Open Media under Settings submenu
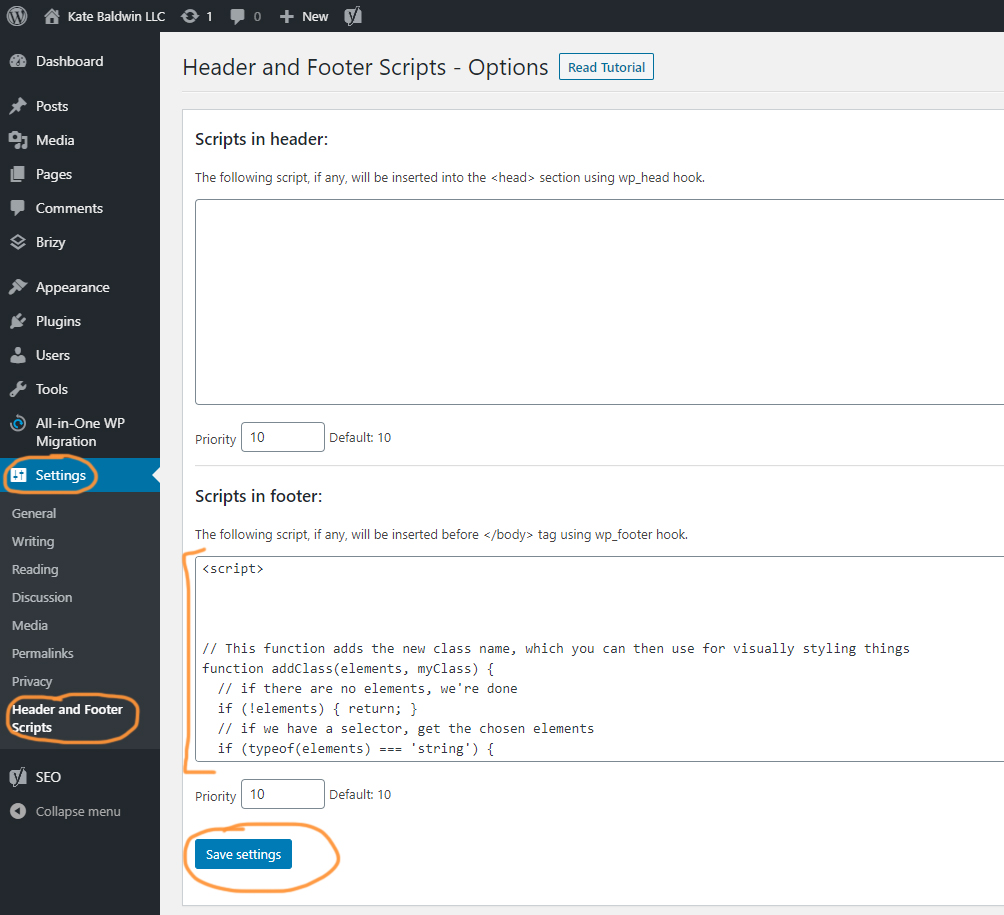The image size is (1004, 915). [29, 626]
